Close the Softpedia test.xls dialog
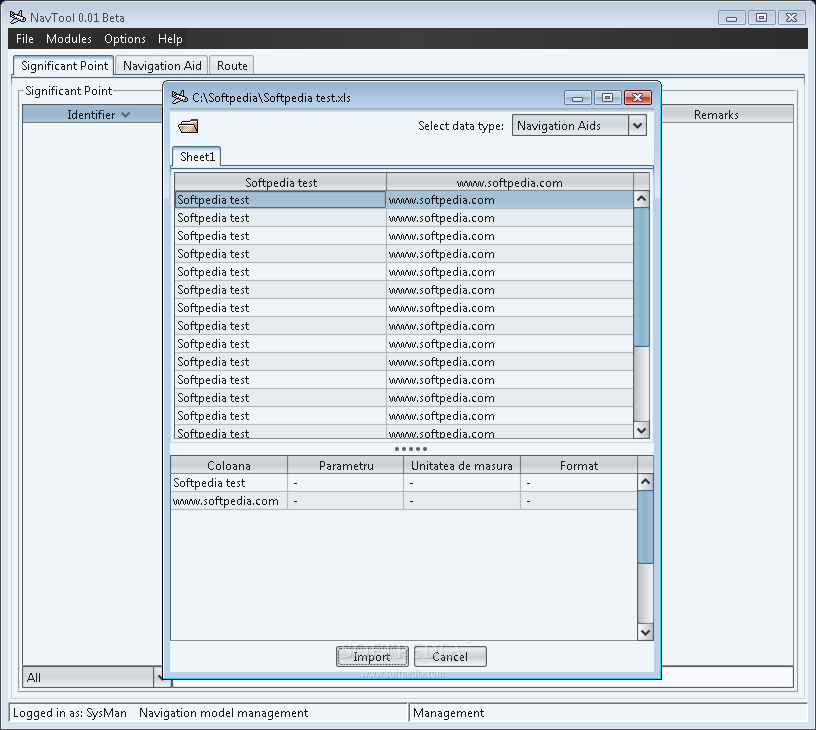Screen dimensions: 816x730 [x=638, y=97]
